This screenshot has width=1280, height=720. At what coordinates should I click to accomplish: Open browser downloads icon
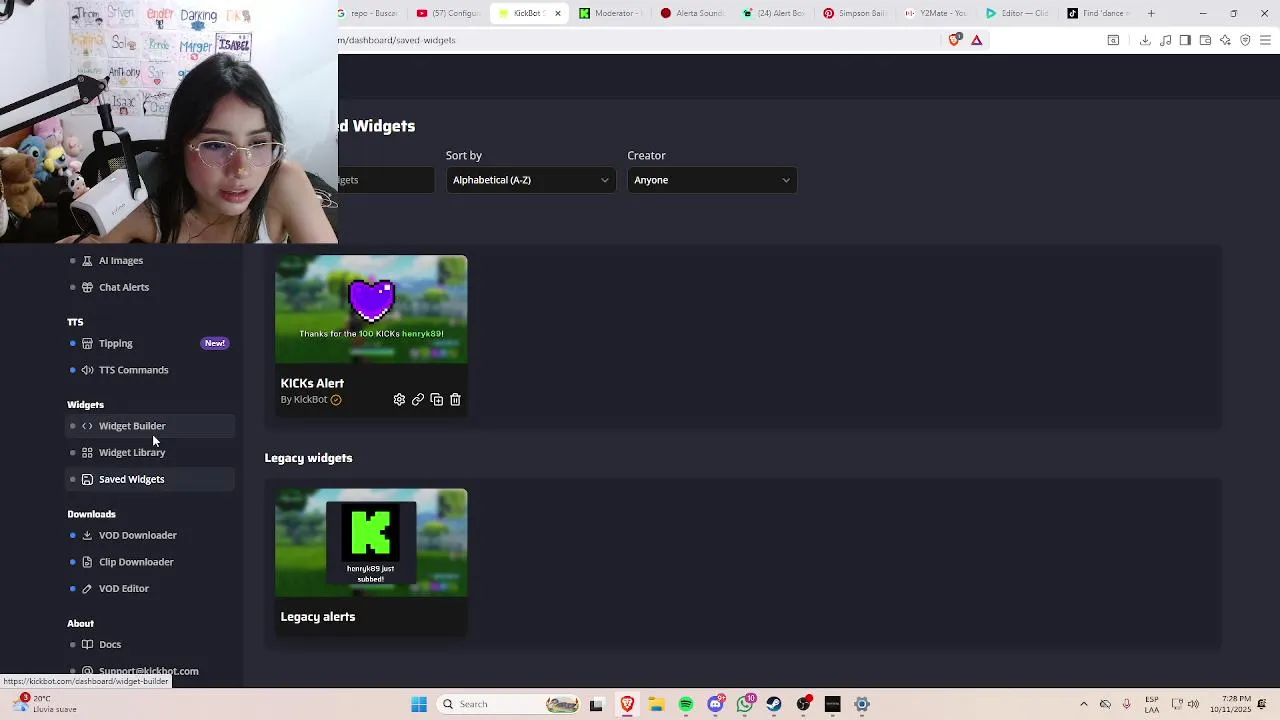1145,40
